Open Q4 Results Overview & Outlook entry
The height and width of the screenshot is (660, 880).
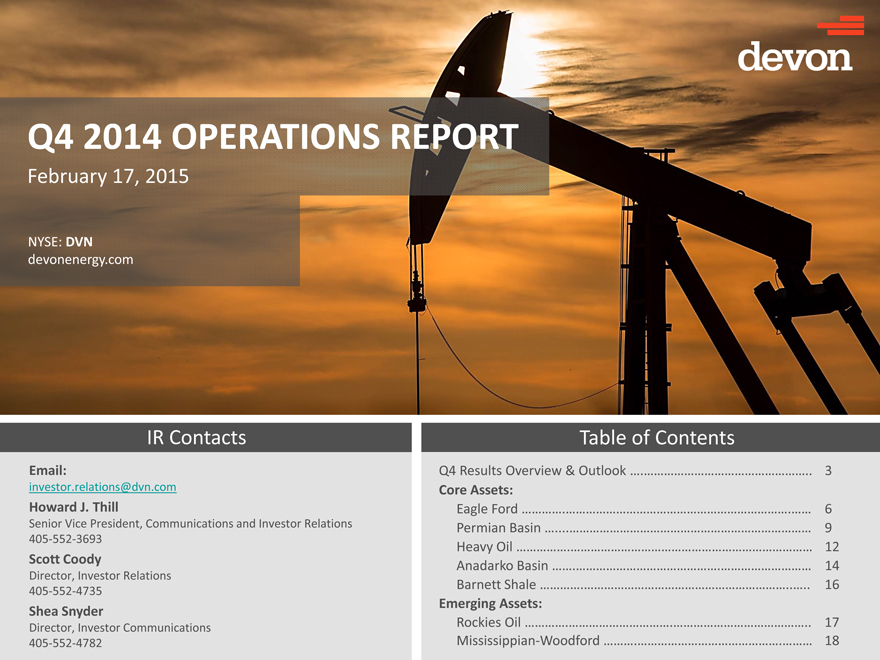tap(532, 470)
